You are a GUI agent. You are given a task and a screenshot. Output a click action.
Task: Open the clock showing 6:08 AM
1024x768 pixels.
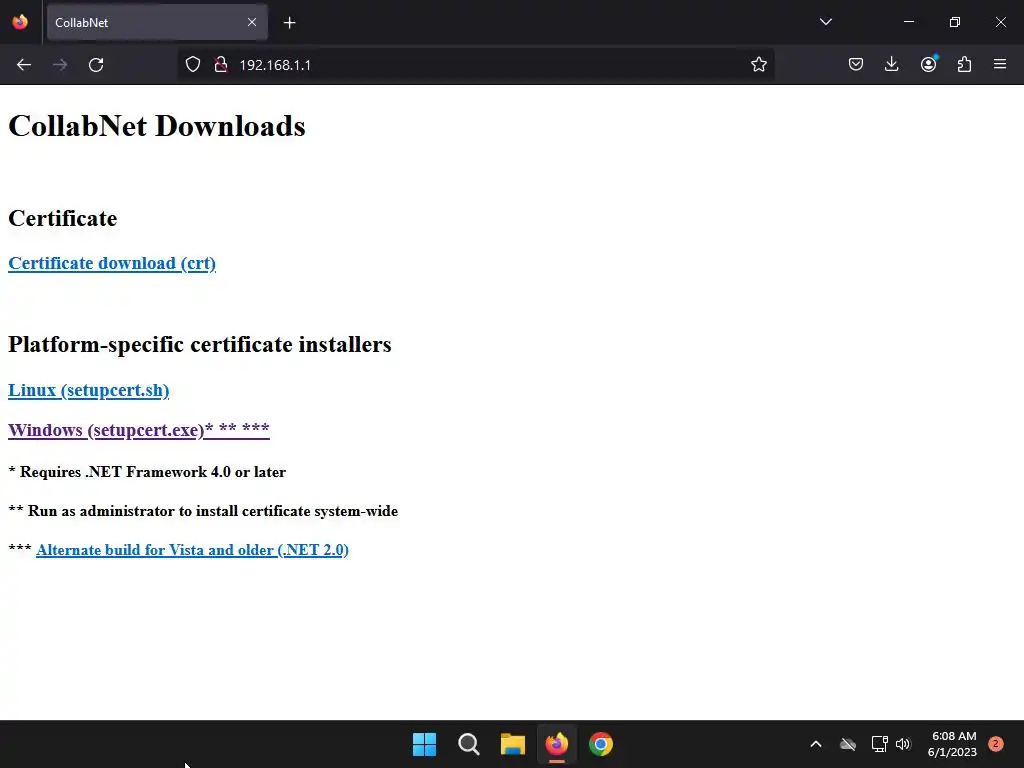click(953, 744)
